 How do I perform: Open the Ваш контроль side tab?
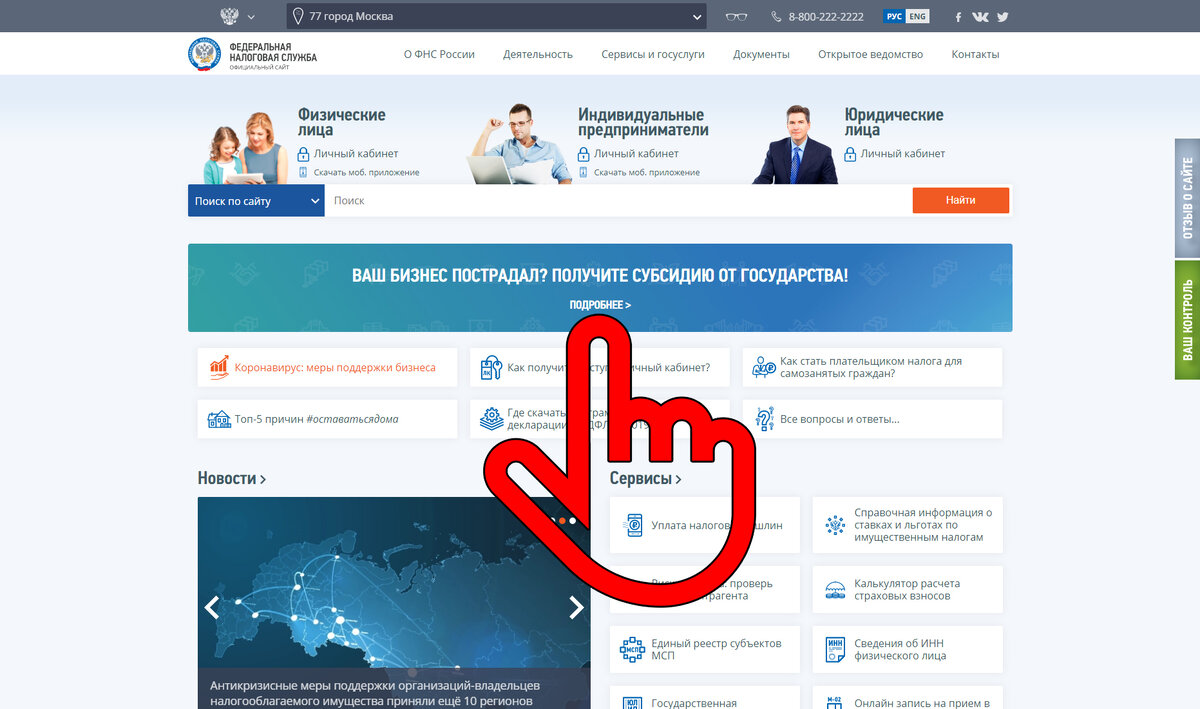coord(1187,320)
